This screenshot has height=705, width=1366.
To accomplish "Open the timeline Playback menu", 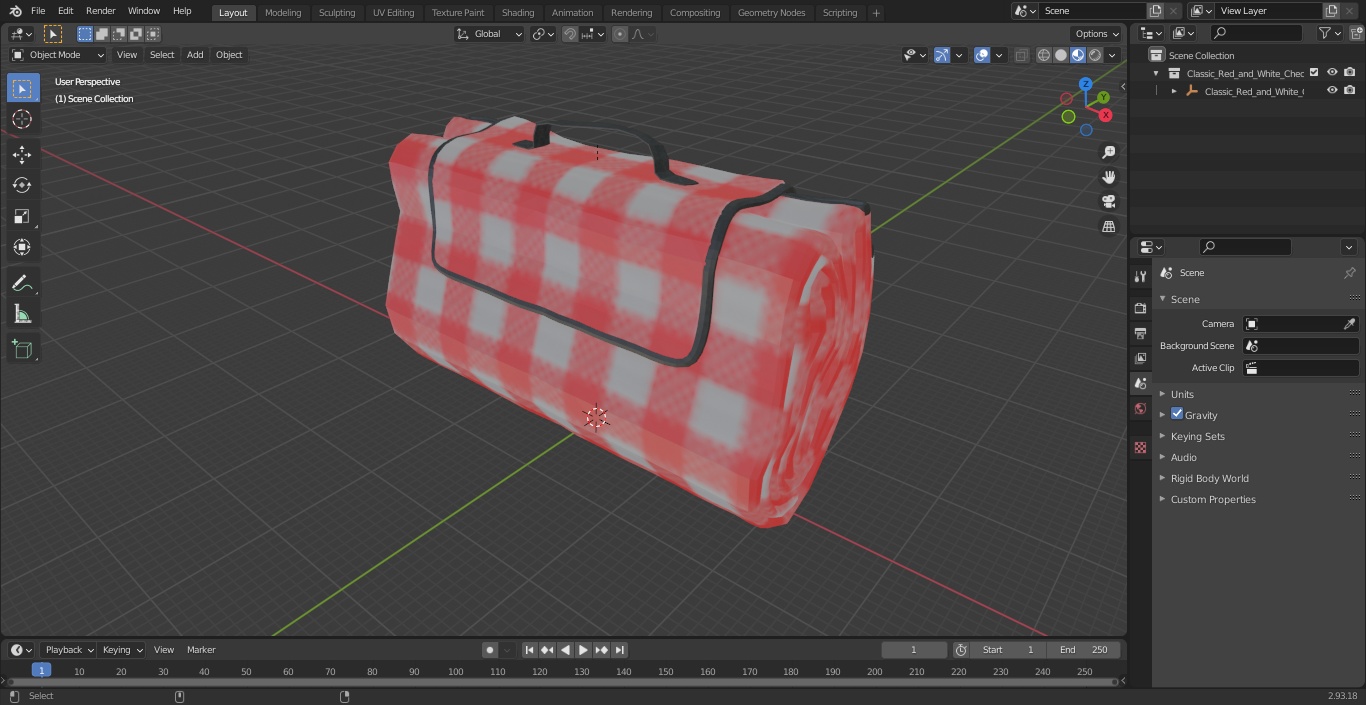I will click(x=69, y=650).
